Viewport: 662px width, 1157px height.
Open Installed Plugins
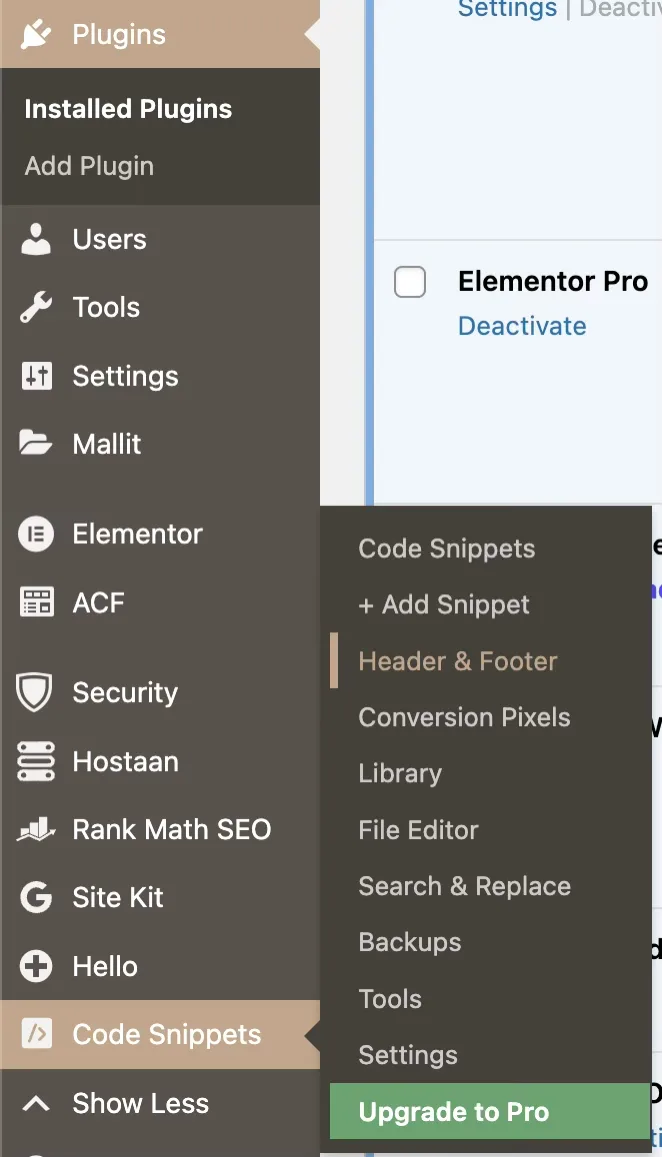point(127,108)
